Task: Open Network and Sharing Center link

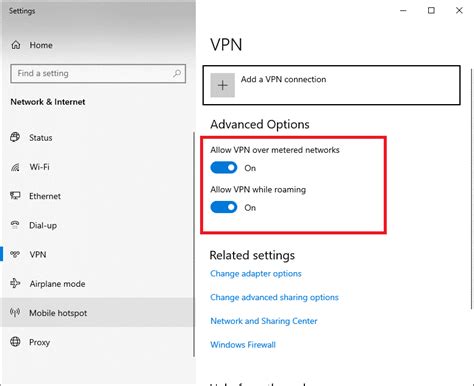Action: pyautogui.click(x=264, y=321)
